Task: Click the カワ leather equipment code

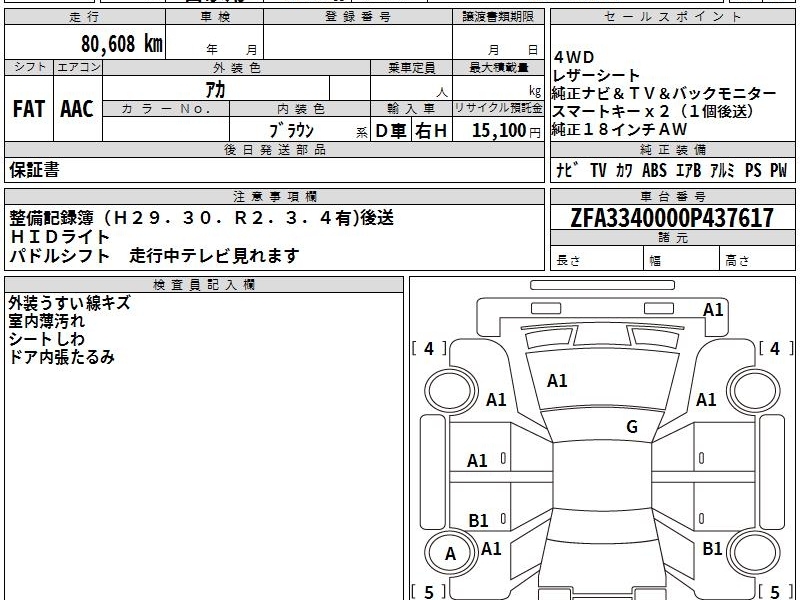Action: pos(624,170)
